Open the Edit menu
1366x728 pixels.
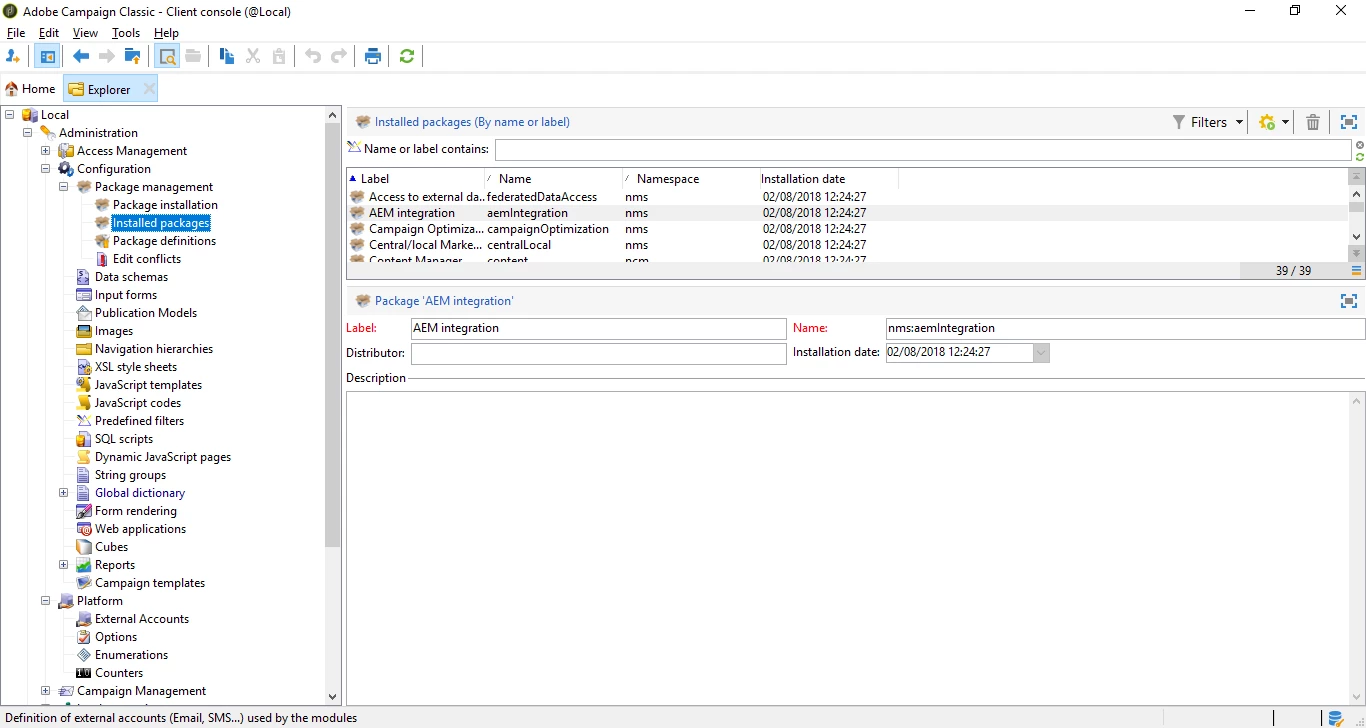(x=49, y=33)
